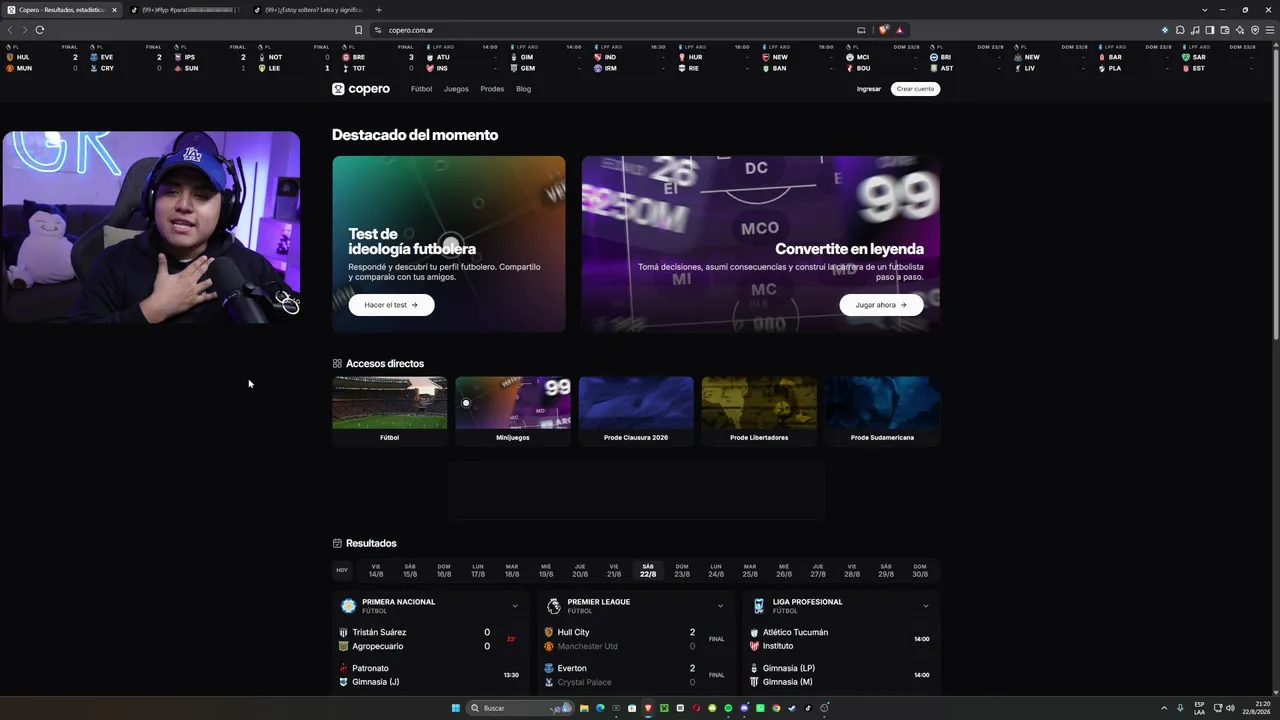Select the HOY date button

pyautogui.click(x=342, y=570)
